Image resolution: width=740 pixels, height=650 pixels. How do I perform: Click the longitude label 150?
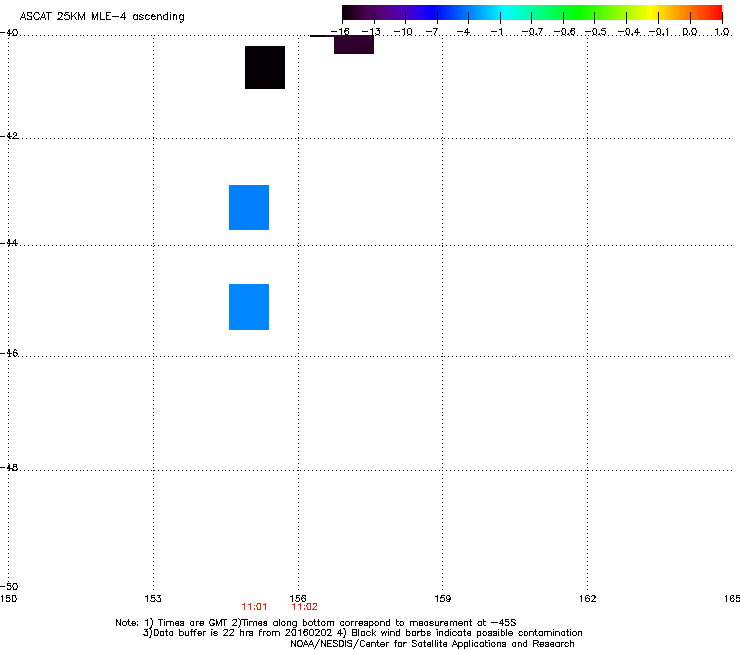pyautogui.click(x=8, y=599)
